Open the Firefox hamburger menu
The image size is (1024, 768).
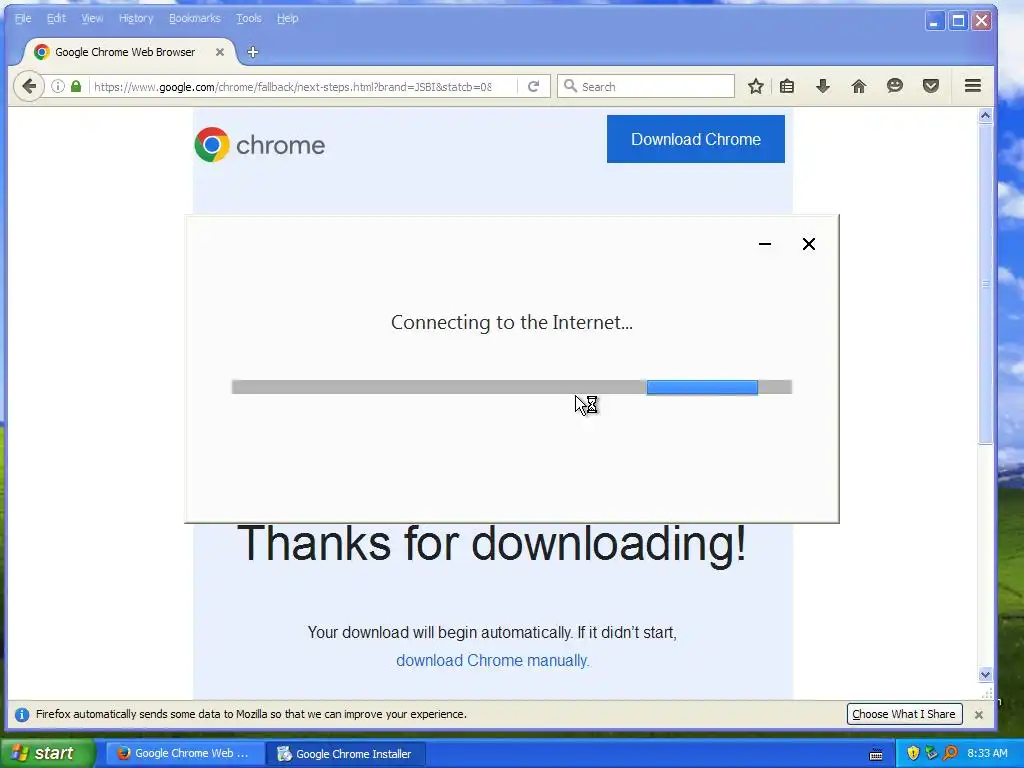[x=973, y=86]
